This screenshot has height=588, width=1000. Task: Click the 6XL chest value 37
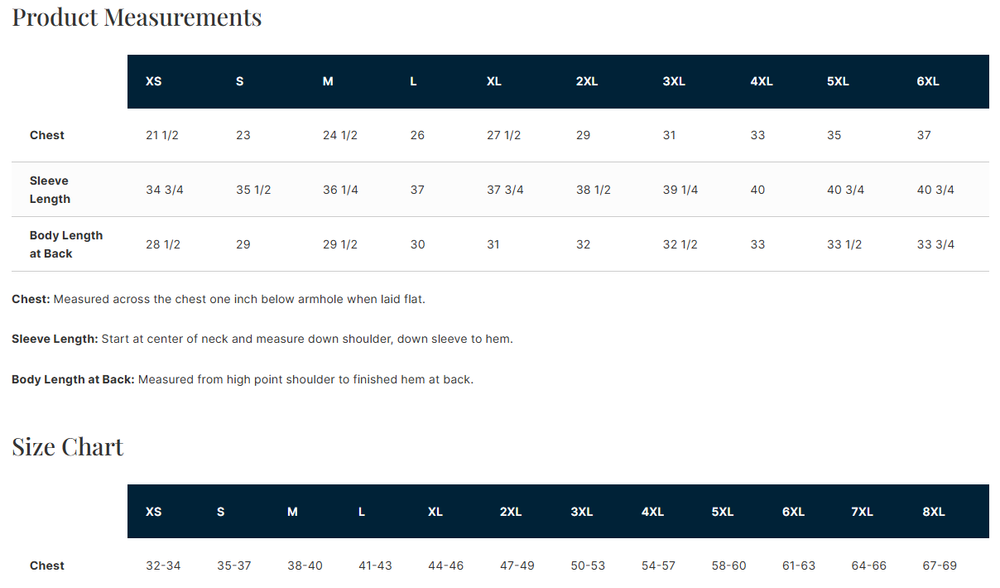(x=924, y=135)
